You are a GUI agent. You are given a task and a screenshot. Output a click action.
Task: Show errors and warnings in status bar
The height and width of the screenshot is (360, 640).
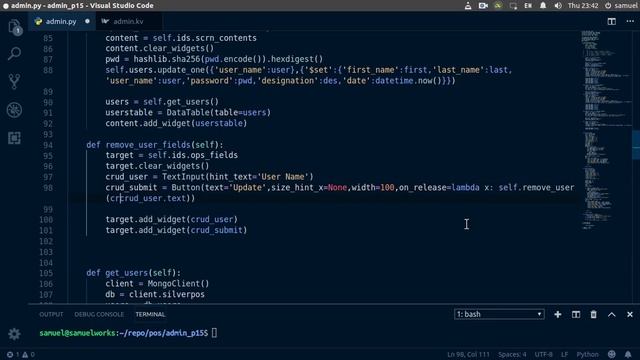click(x=20, y=354)
